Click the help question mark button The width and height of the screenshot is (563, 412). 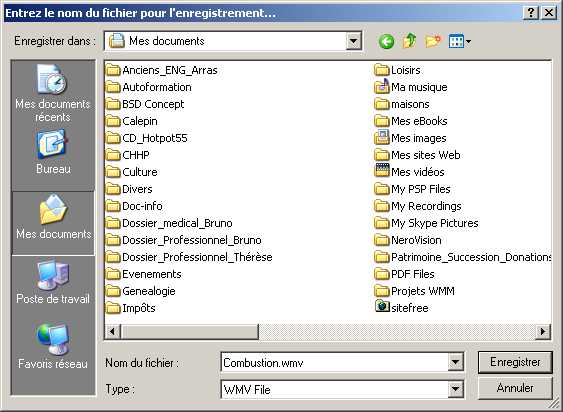pyautogui.click(x=530, y=13)
